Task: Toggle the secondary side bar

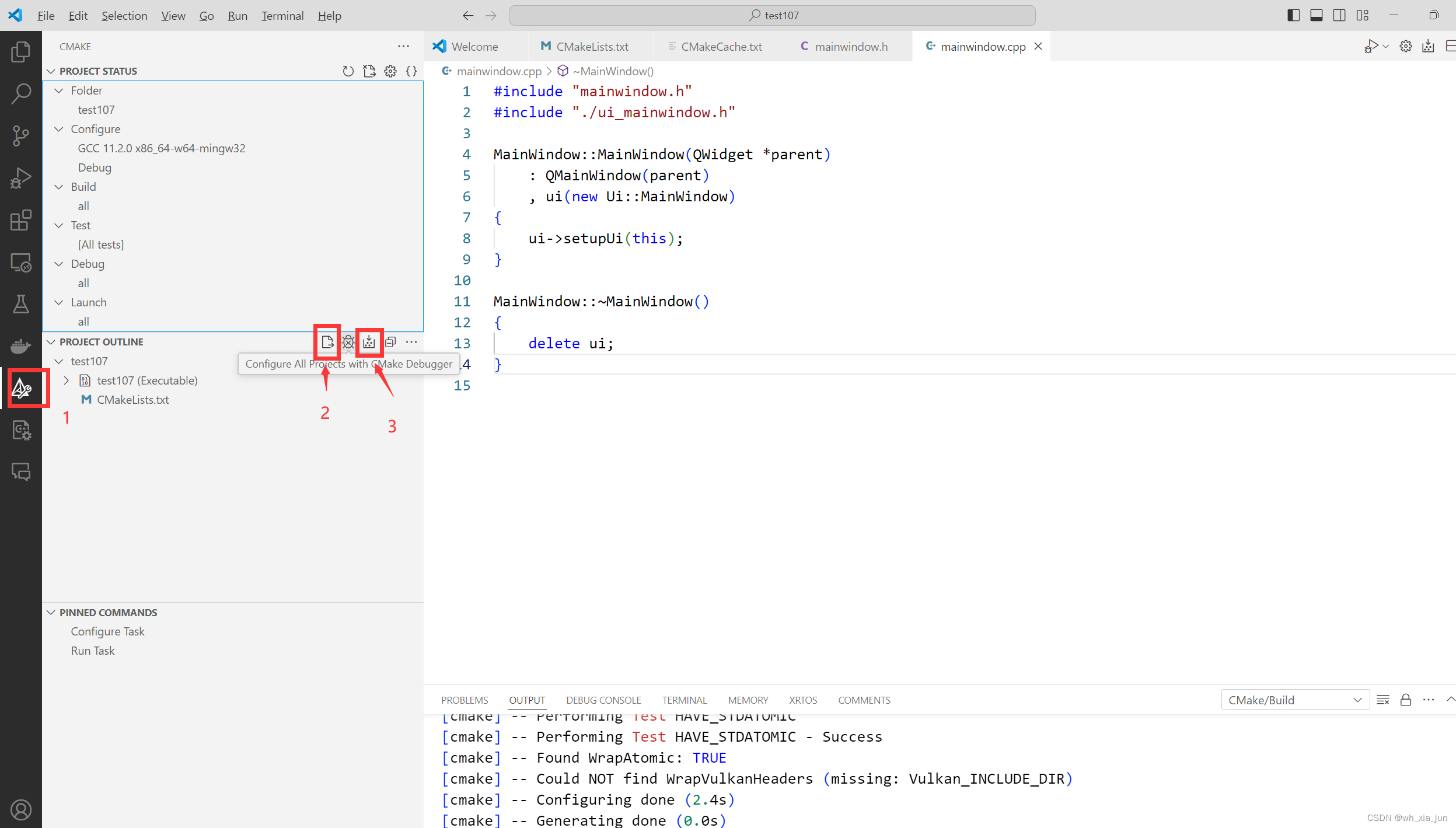Action: coord(1339,15)
